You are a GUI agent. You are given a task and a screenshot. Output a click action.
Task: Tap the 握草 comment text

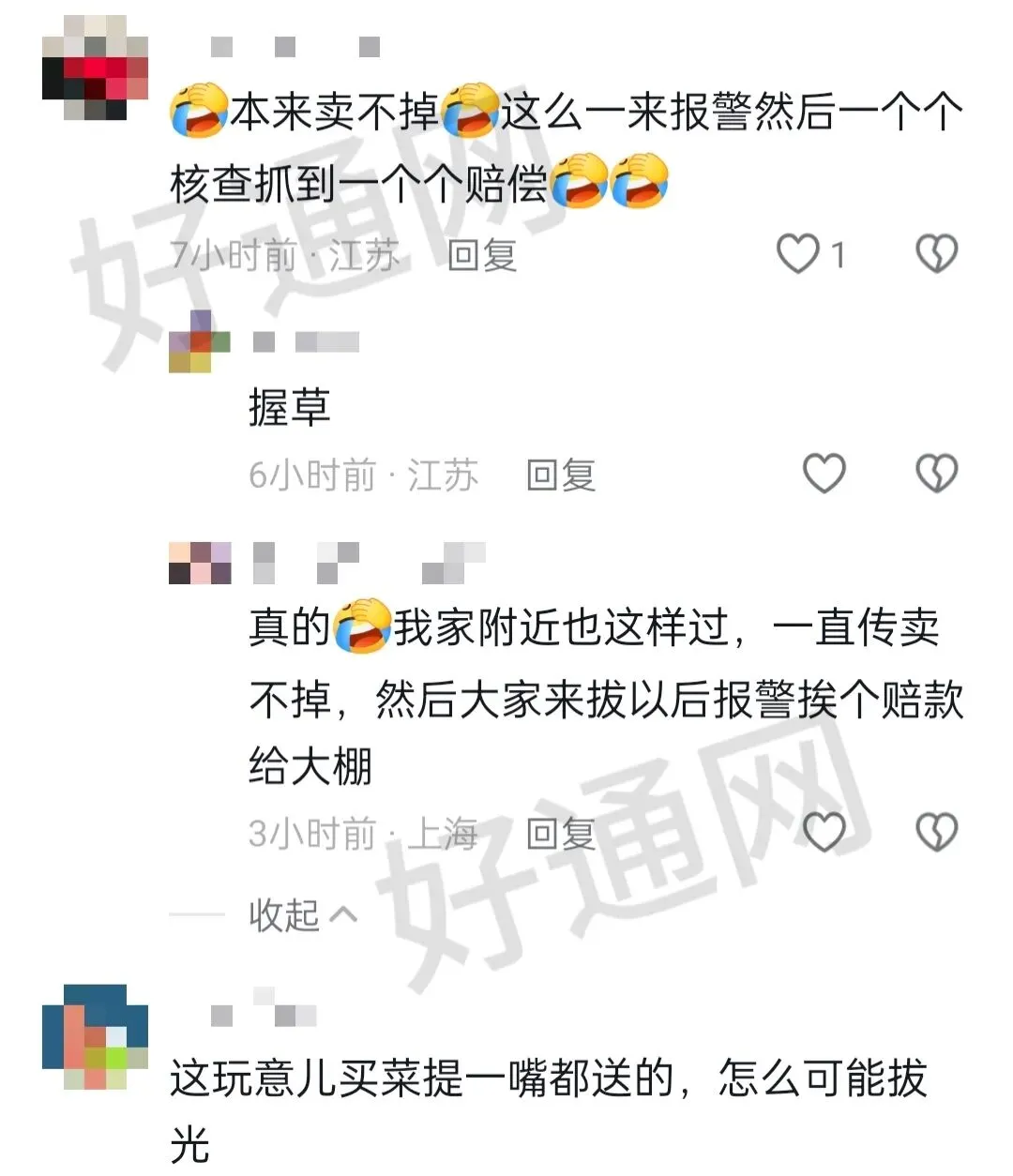click(x=290, y=407)
